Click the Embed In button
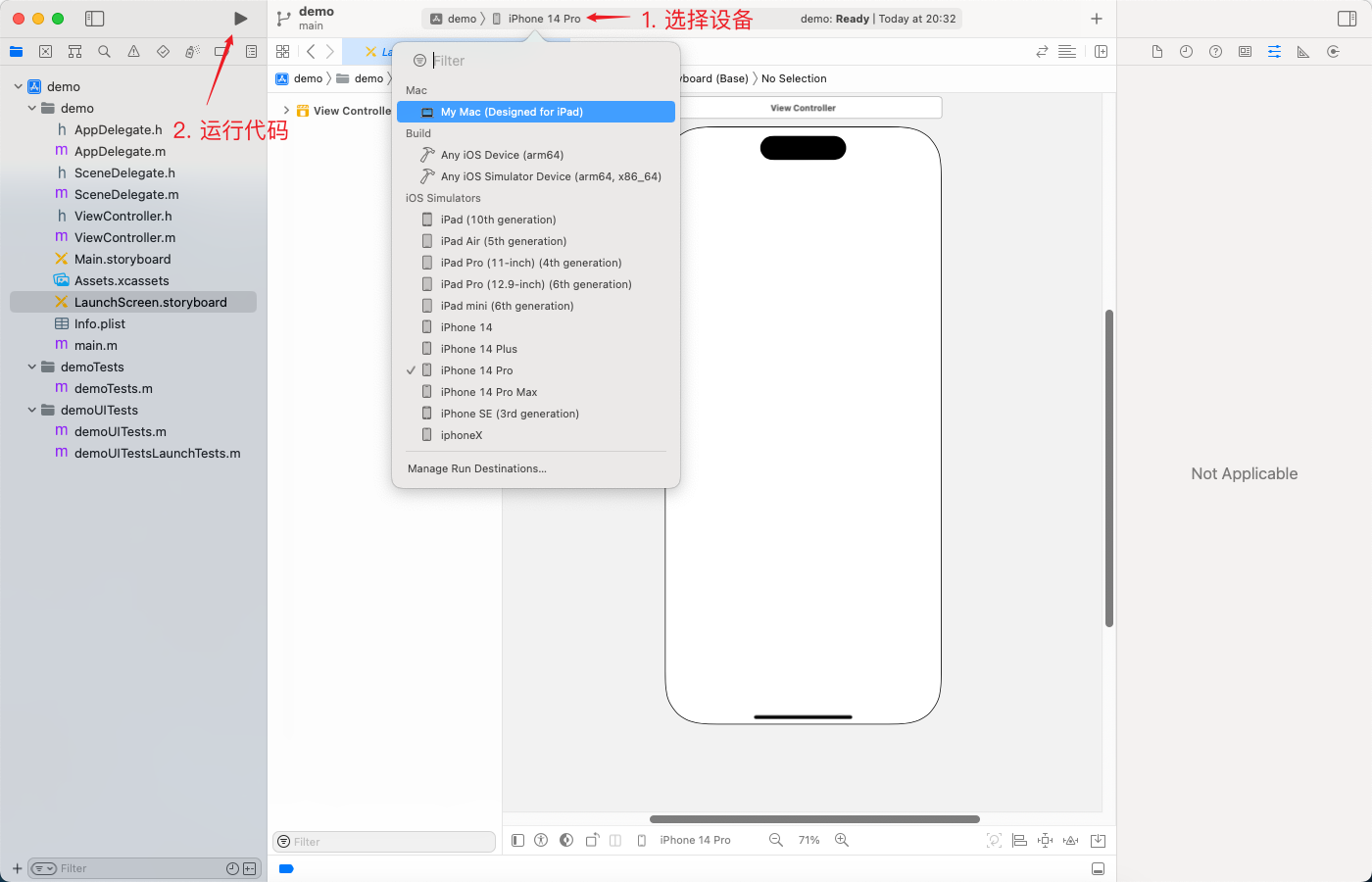The image size is (1372, 882). pos(1098,840)
